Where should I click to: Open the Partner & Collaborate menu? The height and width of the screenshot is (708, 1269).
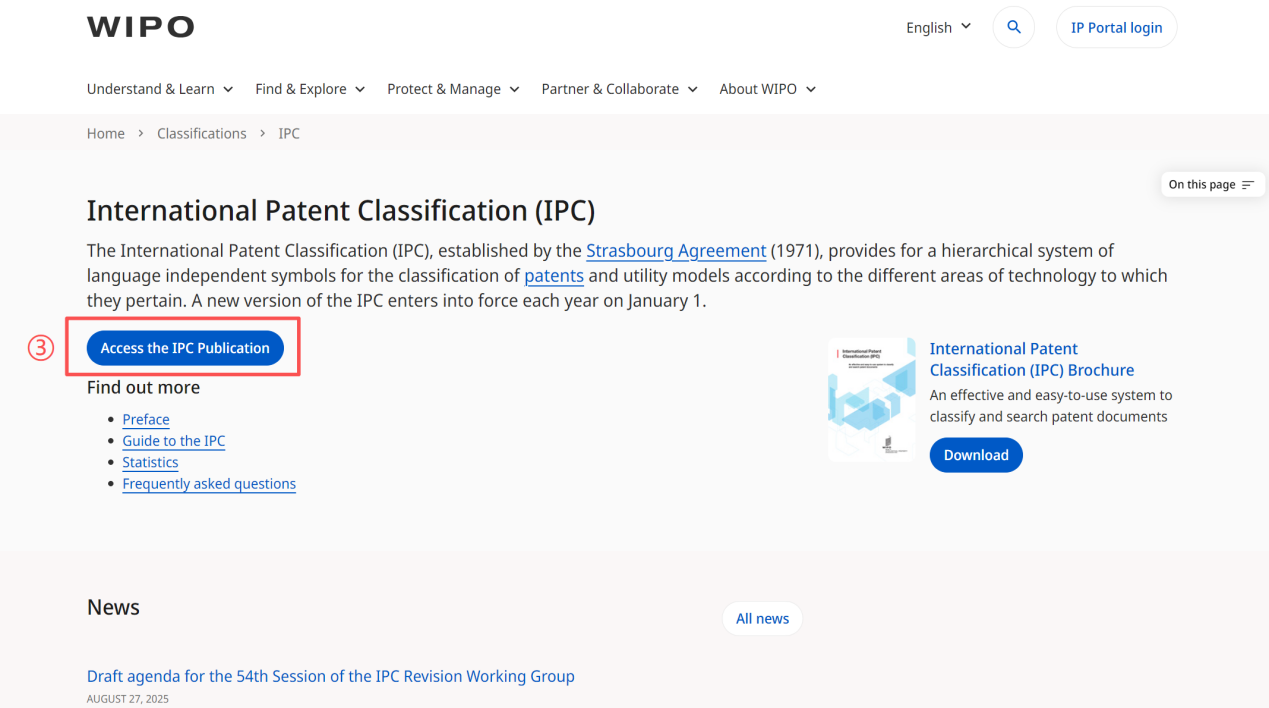tap(619, 89)
